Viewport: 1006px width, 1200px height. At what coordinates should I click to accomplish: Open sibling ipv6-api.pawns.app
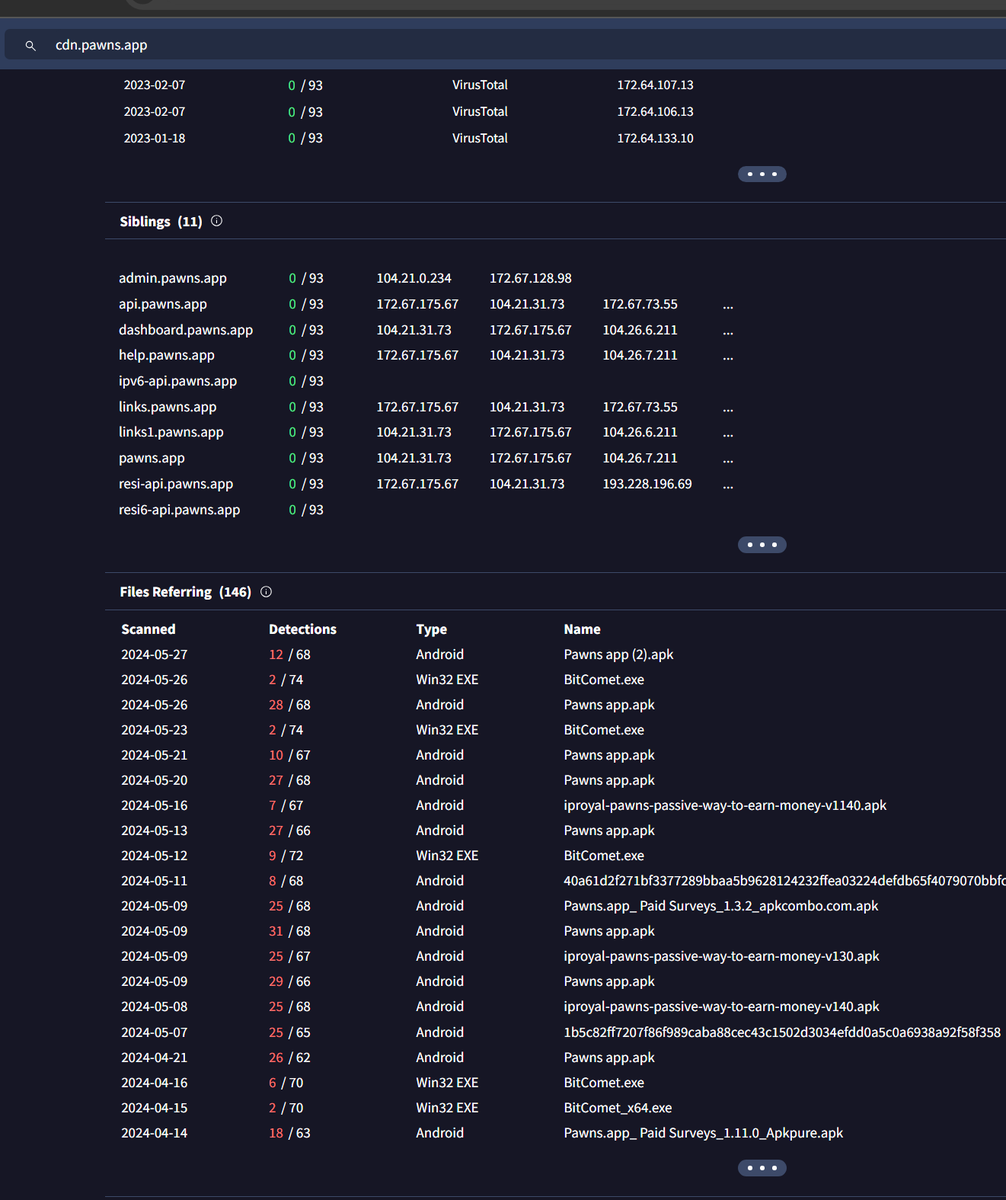click(x=178, y=381)
